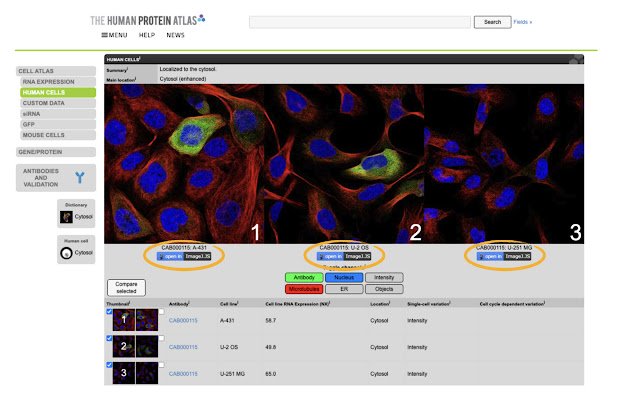Click the Search button
Viewport: 640px width, 400px height.
[492, 22]
